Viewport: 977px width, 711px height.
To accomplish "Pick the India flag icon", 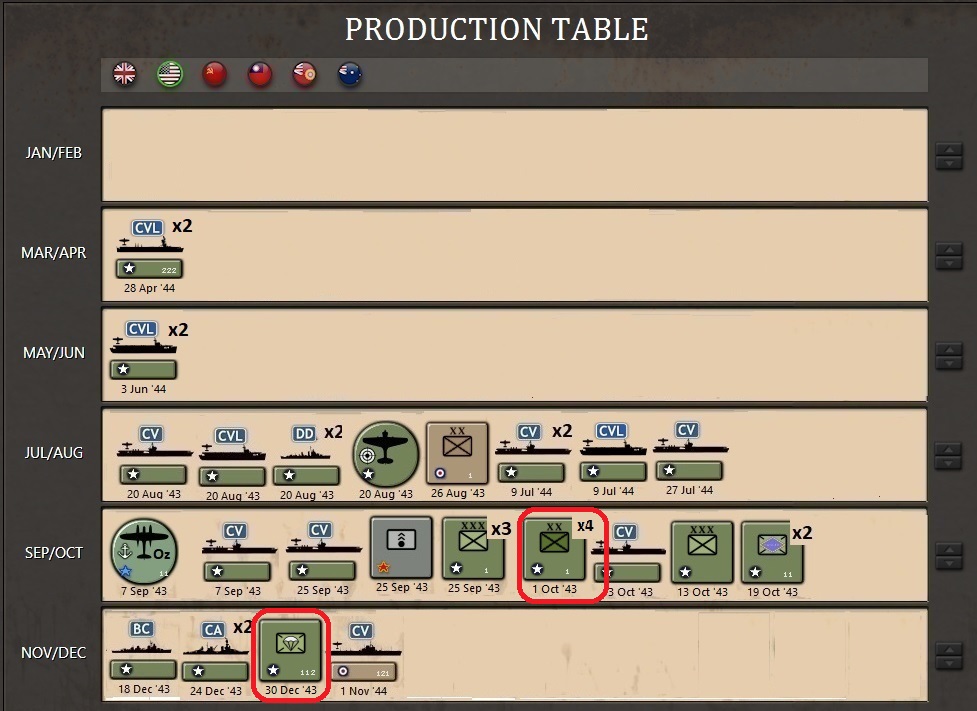I will pos(305,74).
